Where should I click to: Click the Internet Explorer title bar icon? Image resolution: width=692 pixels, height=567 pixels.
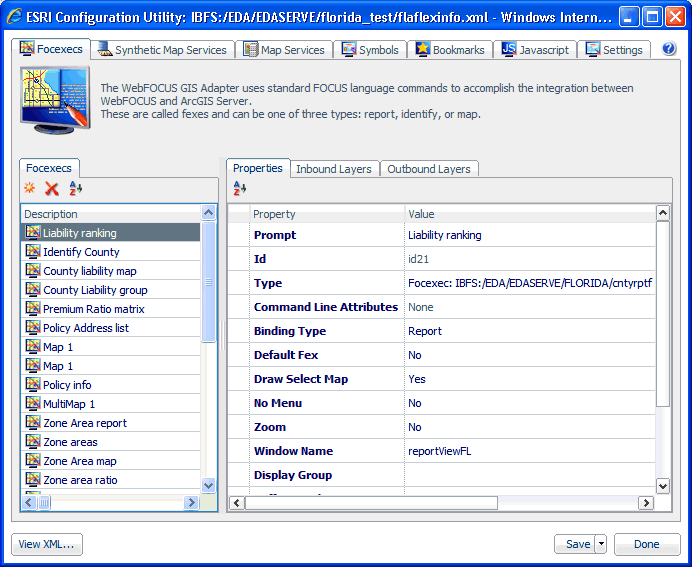tap(15, 17)
